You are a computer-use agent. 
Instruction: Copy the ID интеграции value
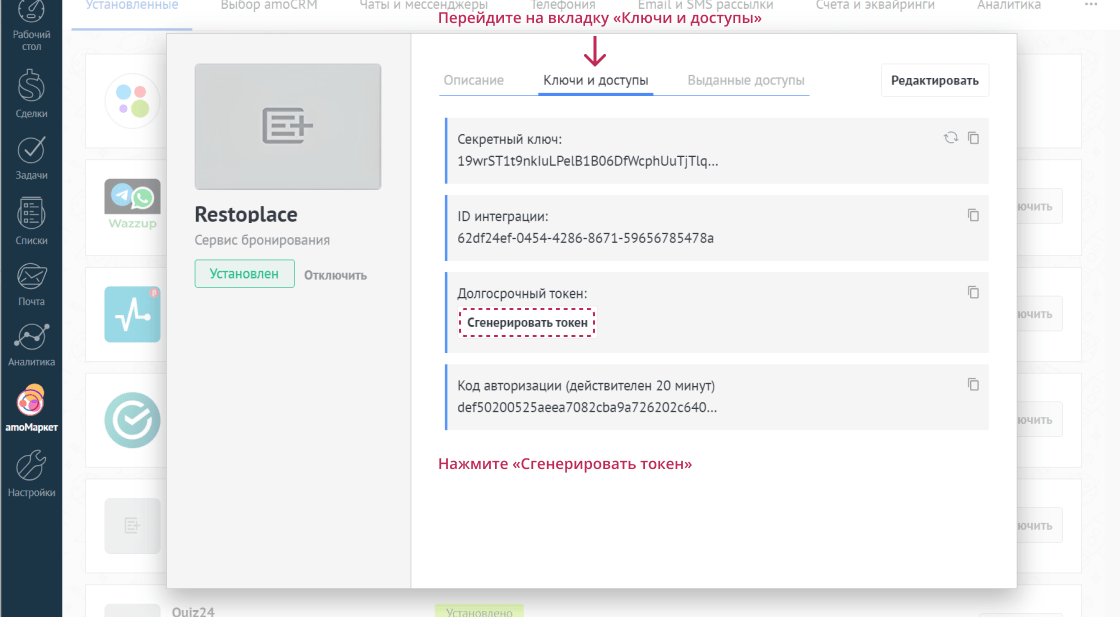tap(972, 214)
